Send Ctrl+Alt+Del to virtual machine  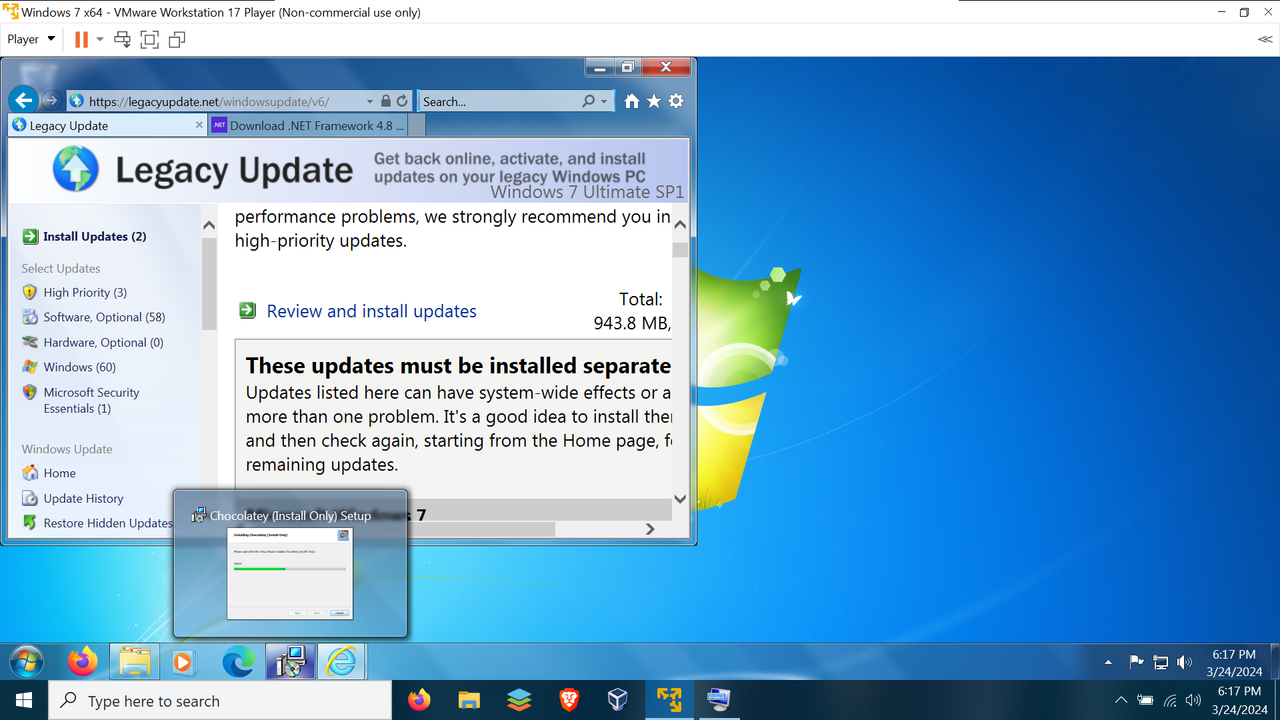123,39
